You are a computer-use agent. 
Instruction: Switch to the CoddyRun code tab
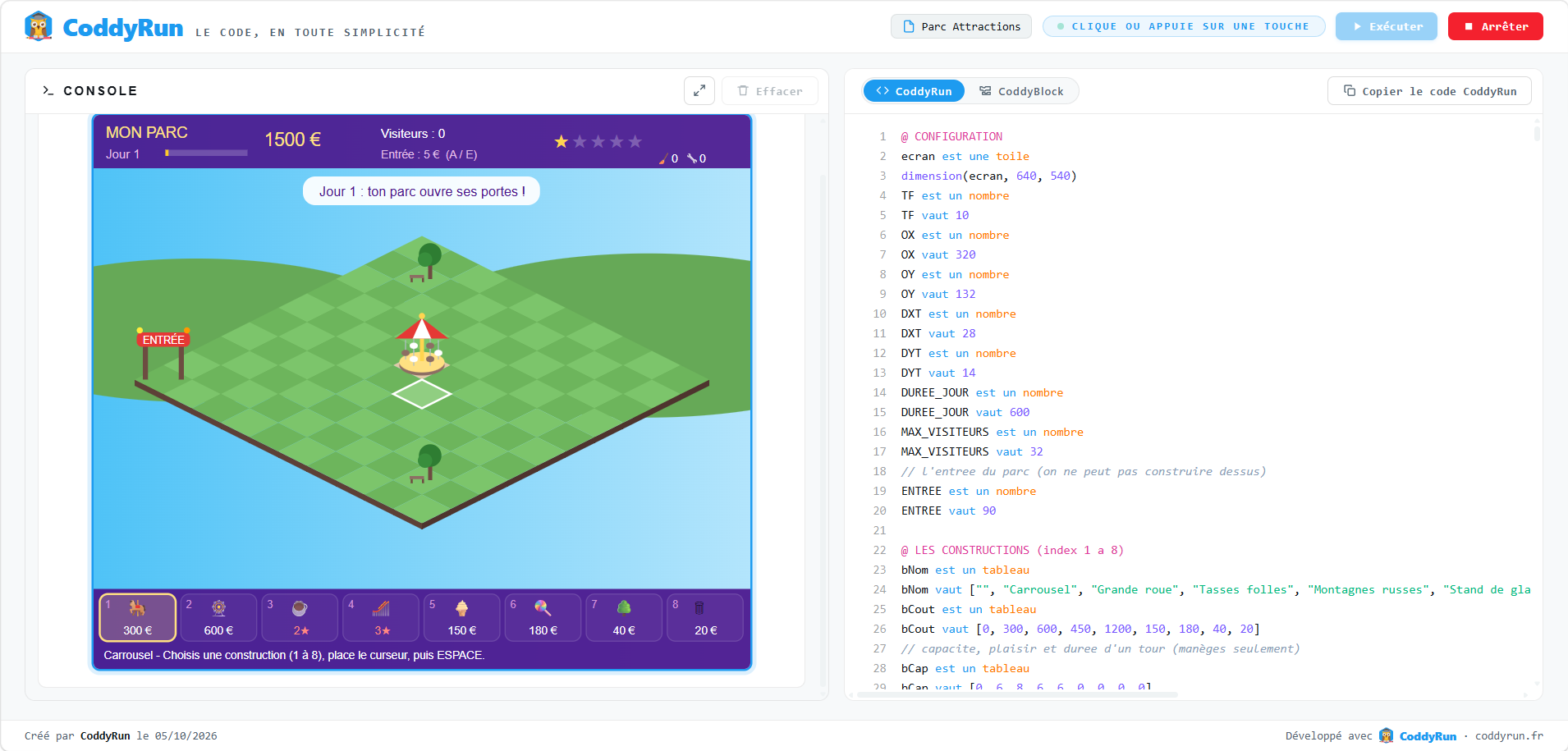(x=914, y=91)
